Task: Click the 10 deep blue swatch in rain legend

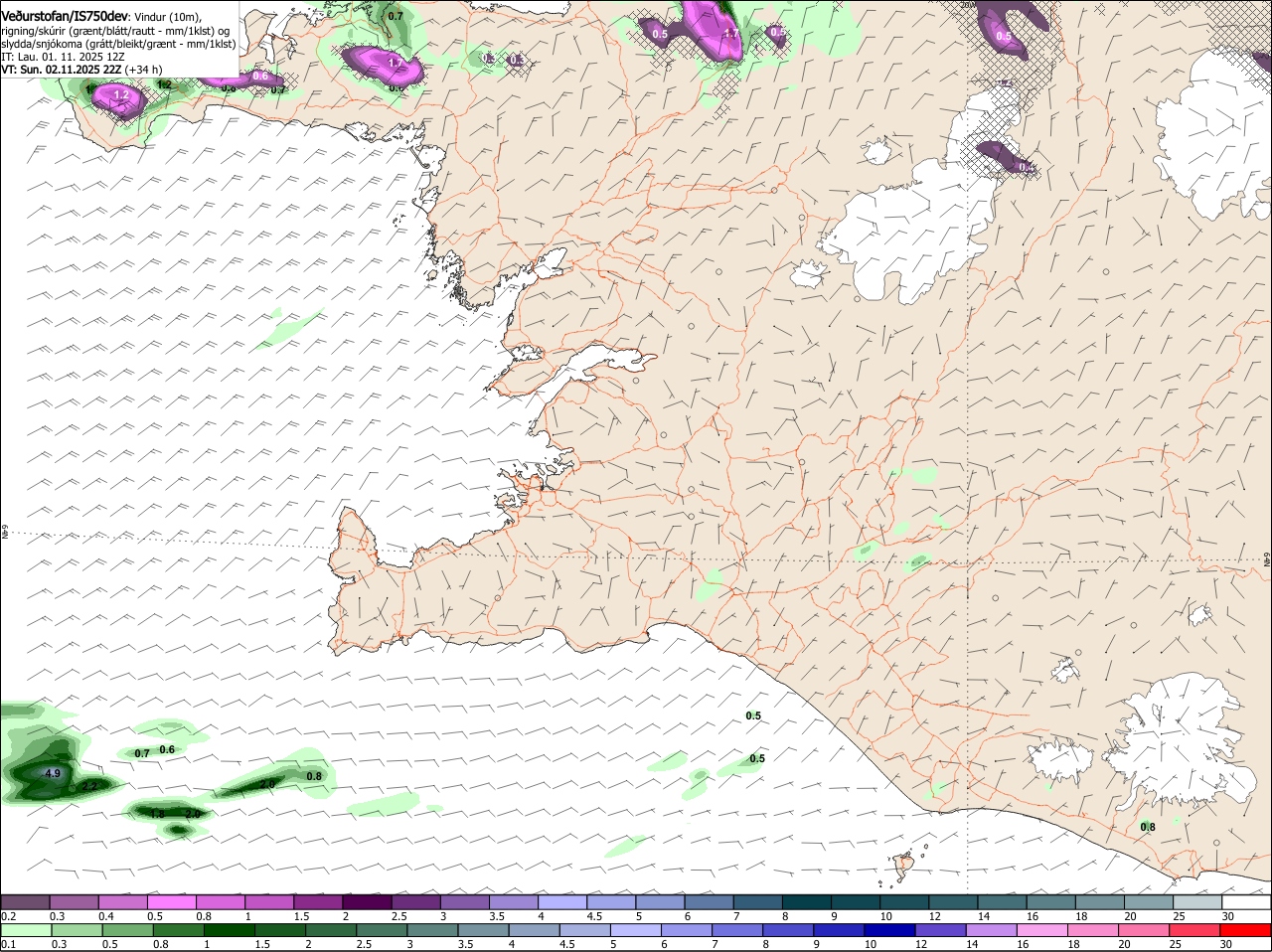Action: [x=890, y=930]
